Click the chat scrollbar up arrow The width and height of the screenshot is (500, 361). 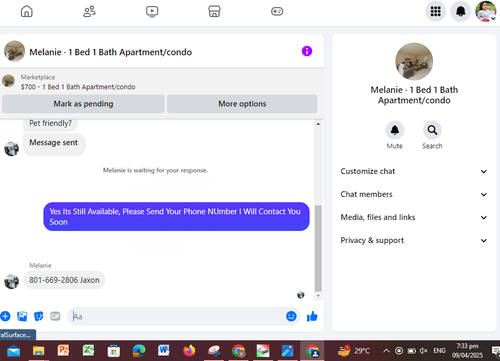tap(318, 124)
